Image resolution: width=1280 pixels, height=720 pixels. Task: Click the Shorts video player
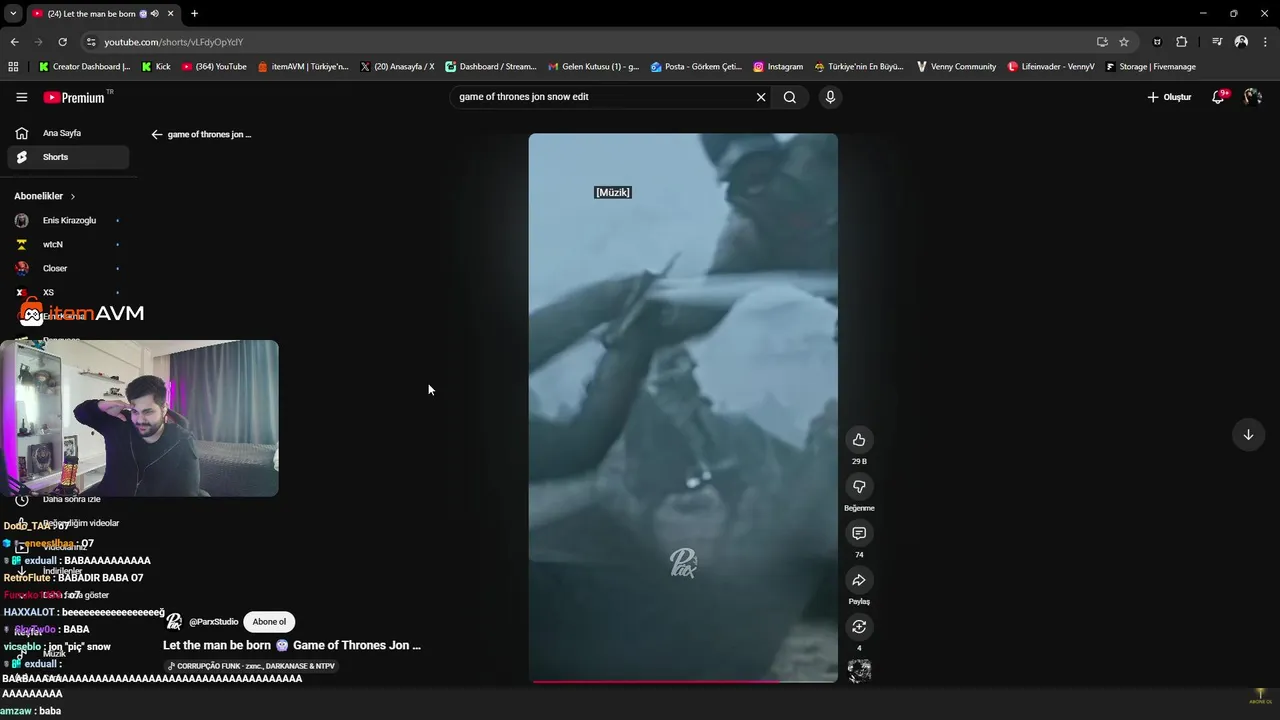pyautogui.click(x=683, y=408)
